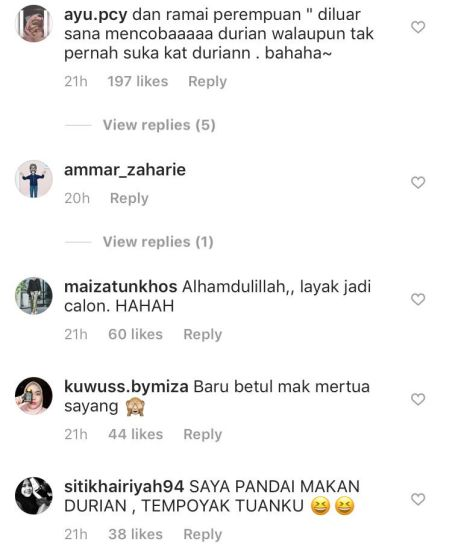Reply to kuwuss.bymiza's comment

pyautogui.click(x=203, y=434)
